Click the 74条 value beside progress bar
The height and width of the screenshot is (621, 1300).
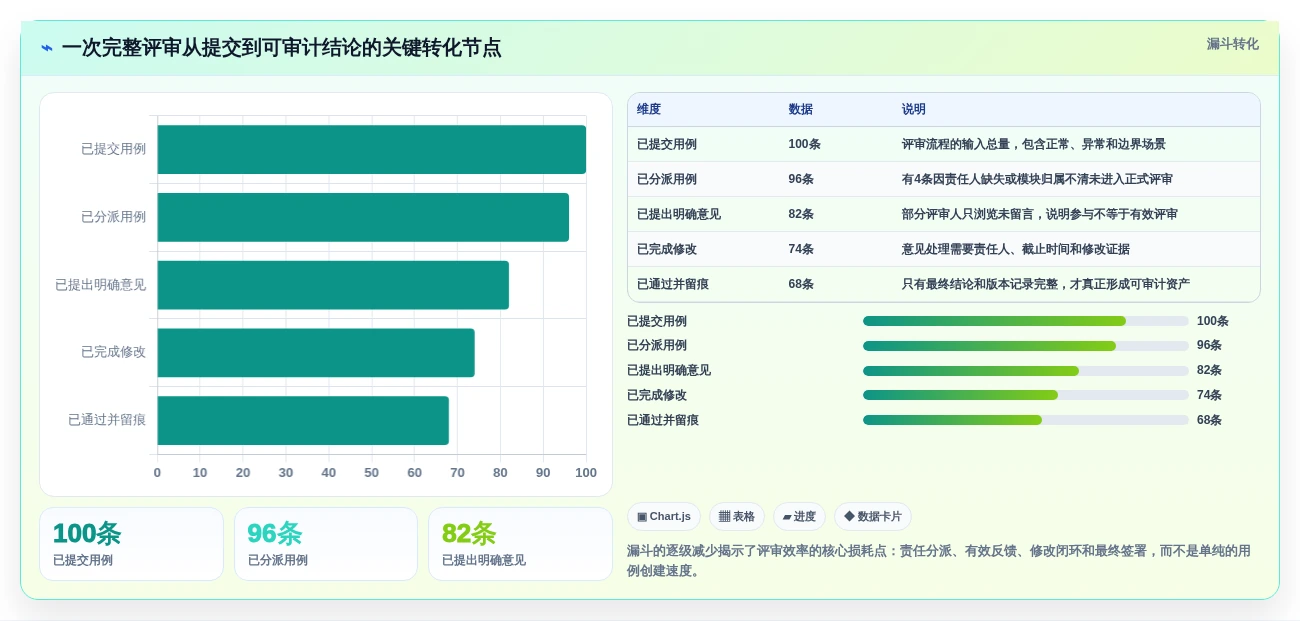click(x=1209, y=395)
